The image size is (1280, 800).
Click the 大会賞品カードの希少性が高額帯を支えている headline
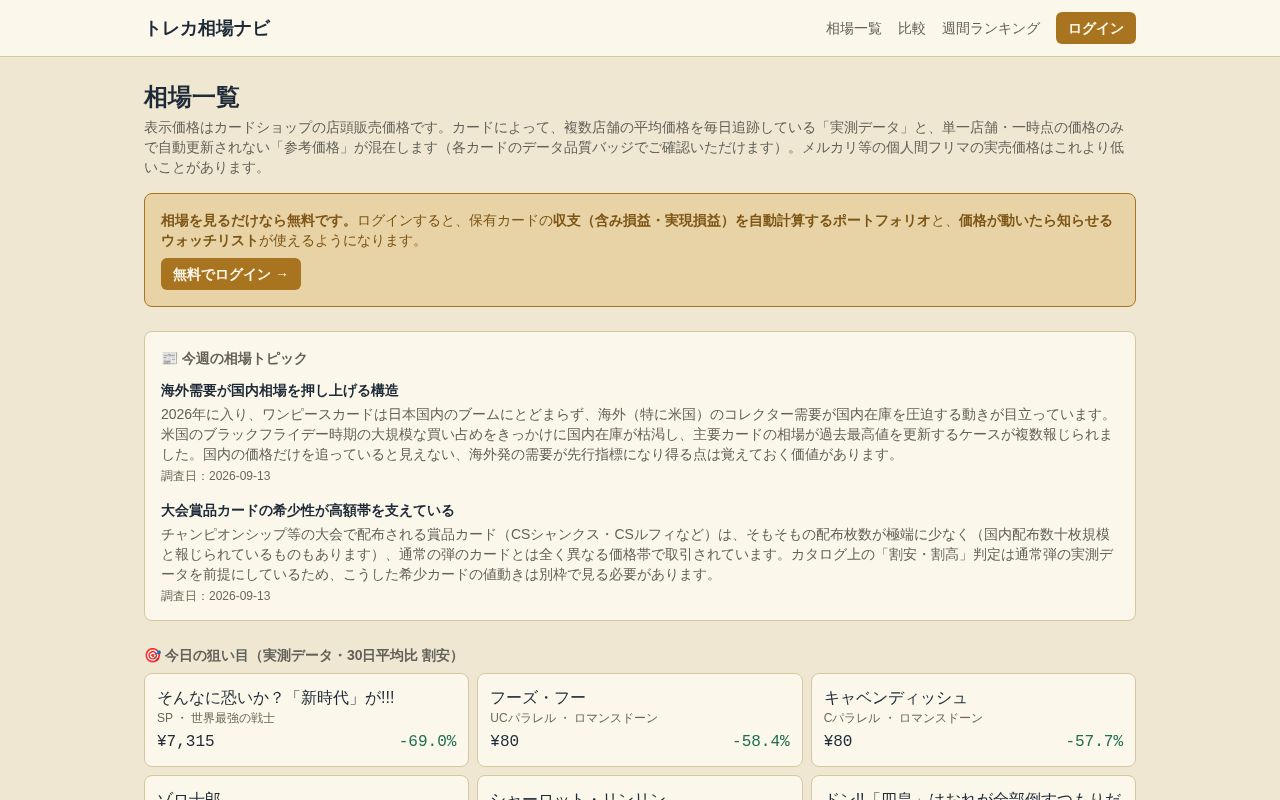click(x=308, y=510)
